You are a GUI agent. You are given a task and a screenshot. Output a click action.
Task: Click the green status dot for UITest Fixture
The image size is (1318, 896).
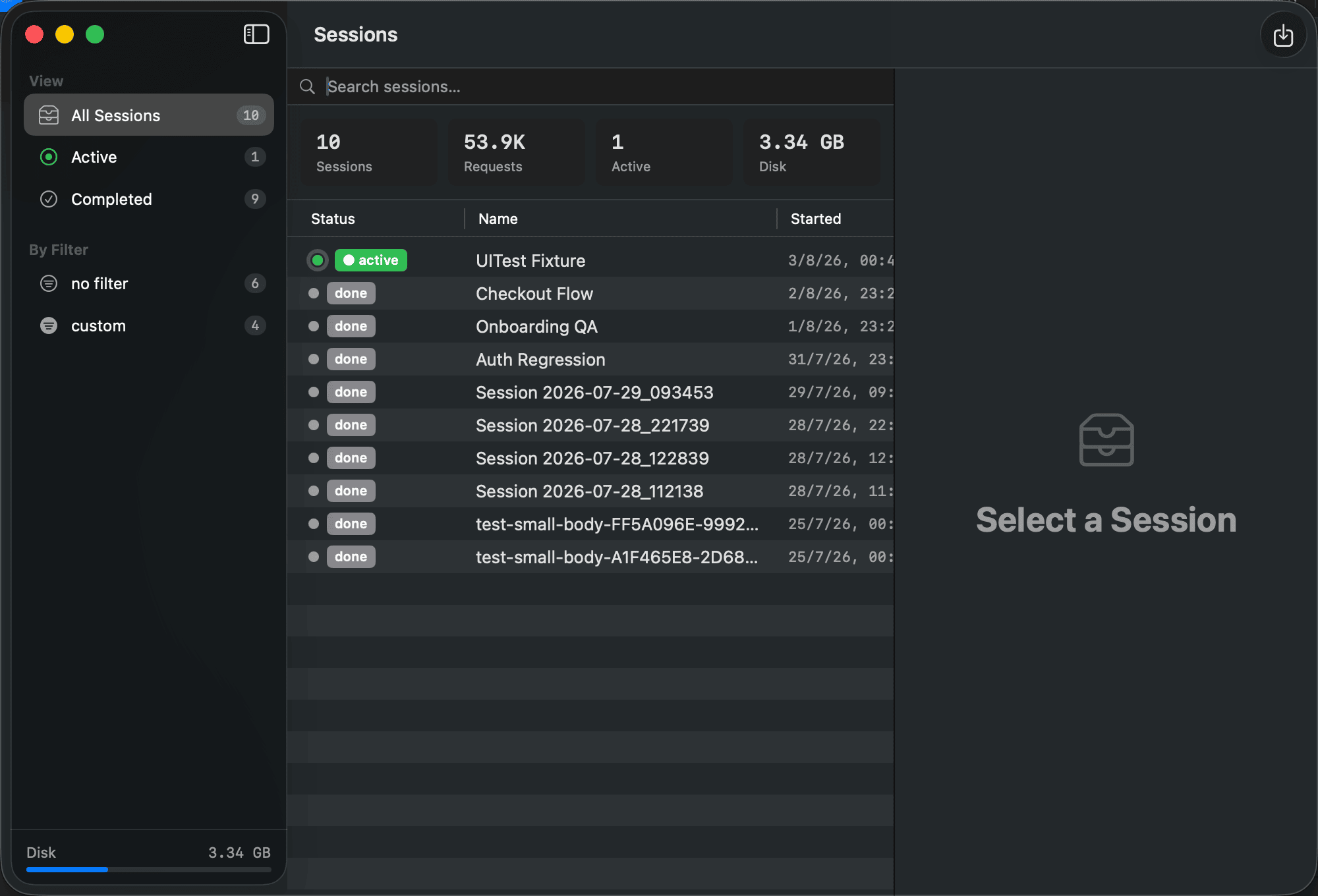point(318,260)
